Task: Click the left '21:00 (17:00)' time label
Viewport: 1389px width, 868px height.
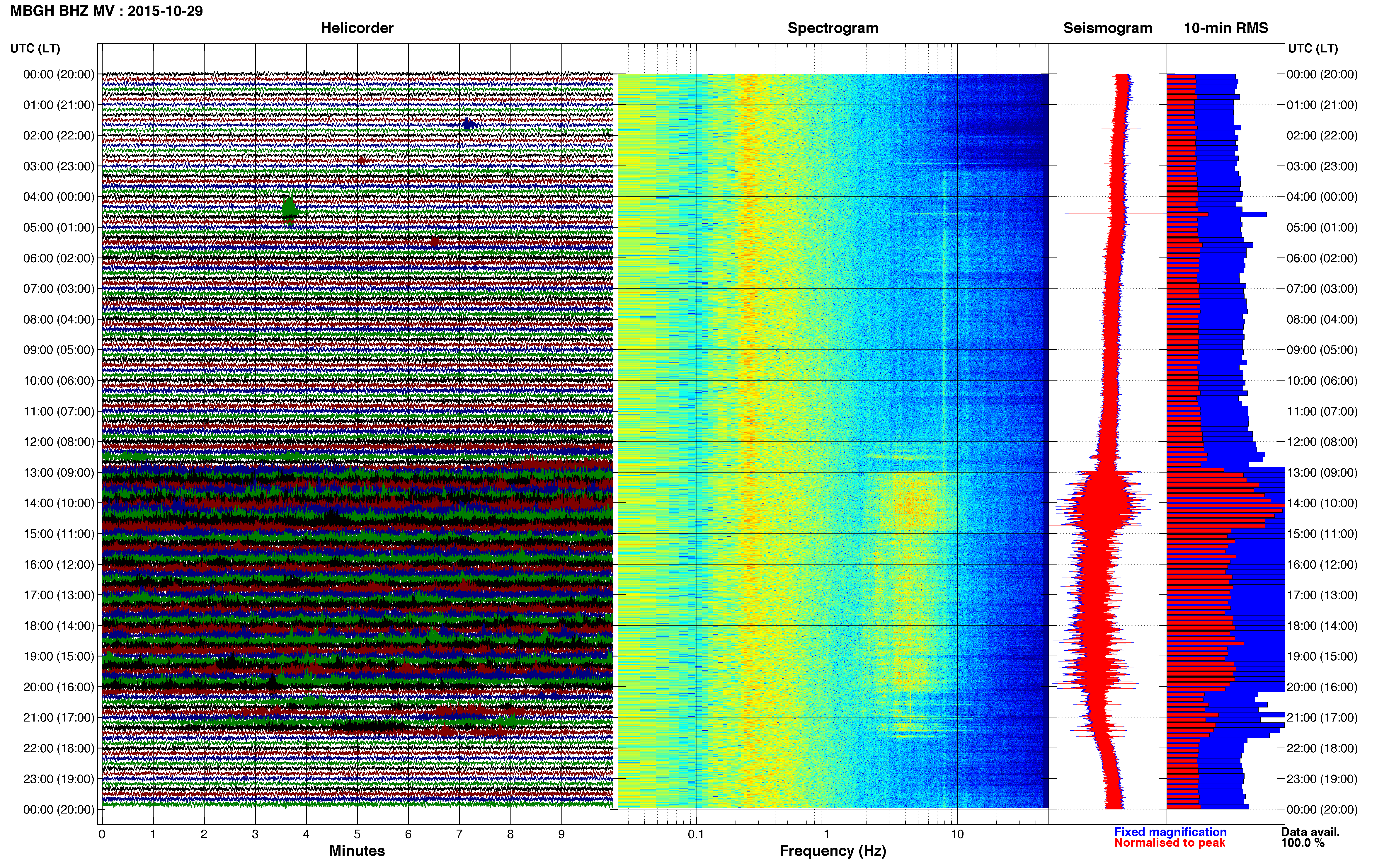Action: 59,718
